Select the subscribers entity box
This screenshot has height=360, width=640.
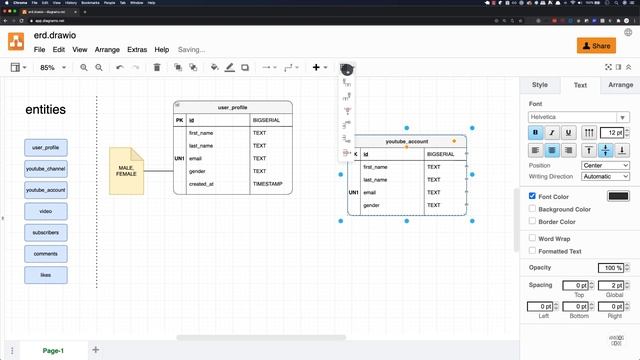tap(46, 232)
